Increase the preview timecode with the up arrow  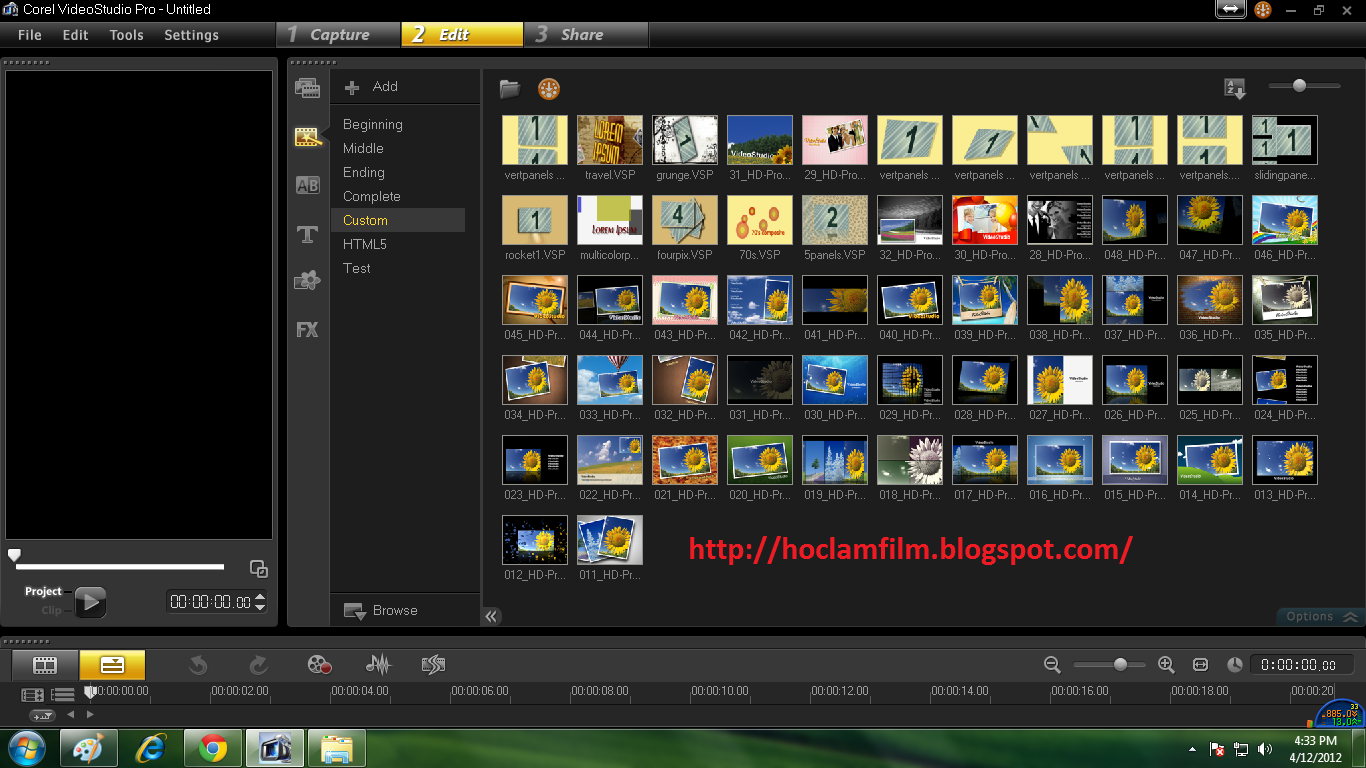point(261,597)
